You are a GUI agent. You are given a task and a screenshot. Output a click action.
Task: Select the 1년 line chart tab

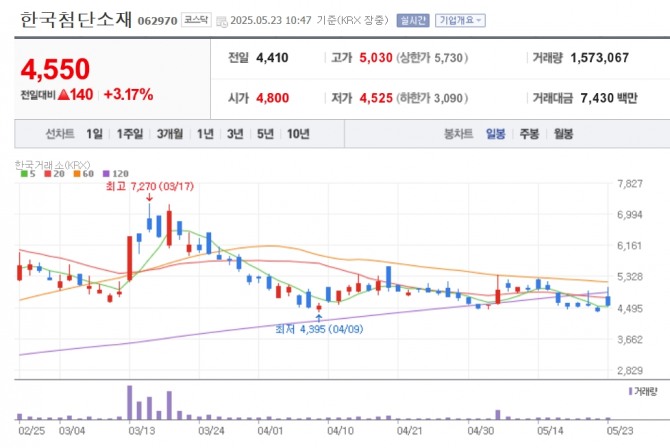tap(205, 134)
